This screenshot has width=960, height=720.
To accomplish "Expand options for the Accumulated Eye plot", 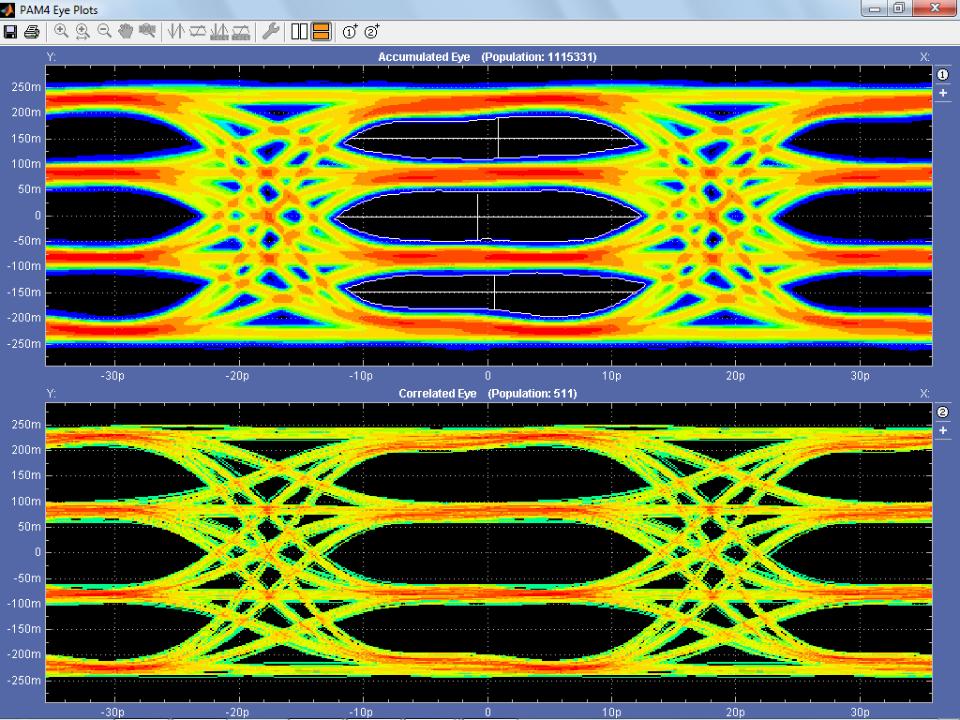I will click(x=943, y=92).
